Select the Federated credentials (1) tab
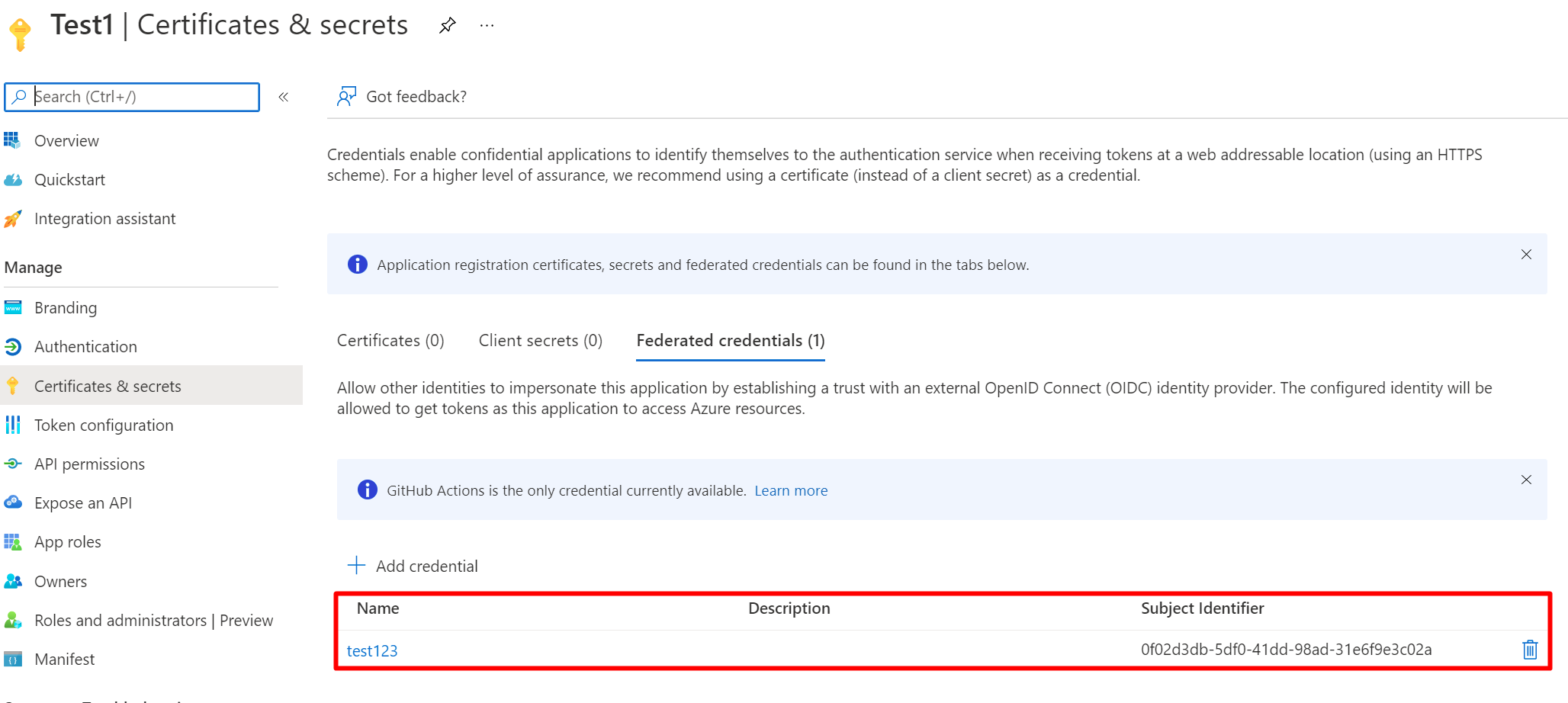 point(730,341)
